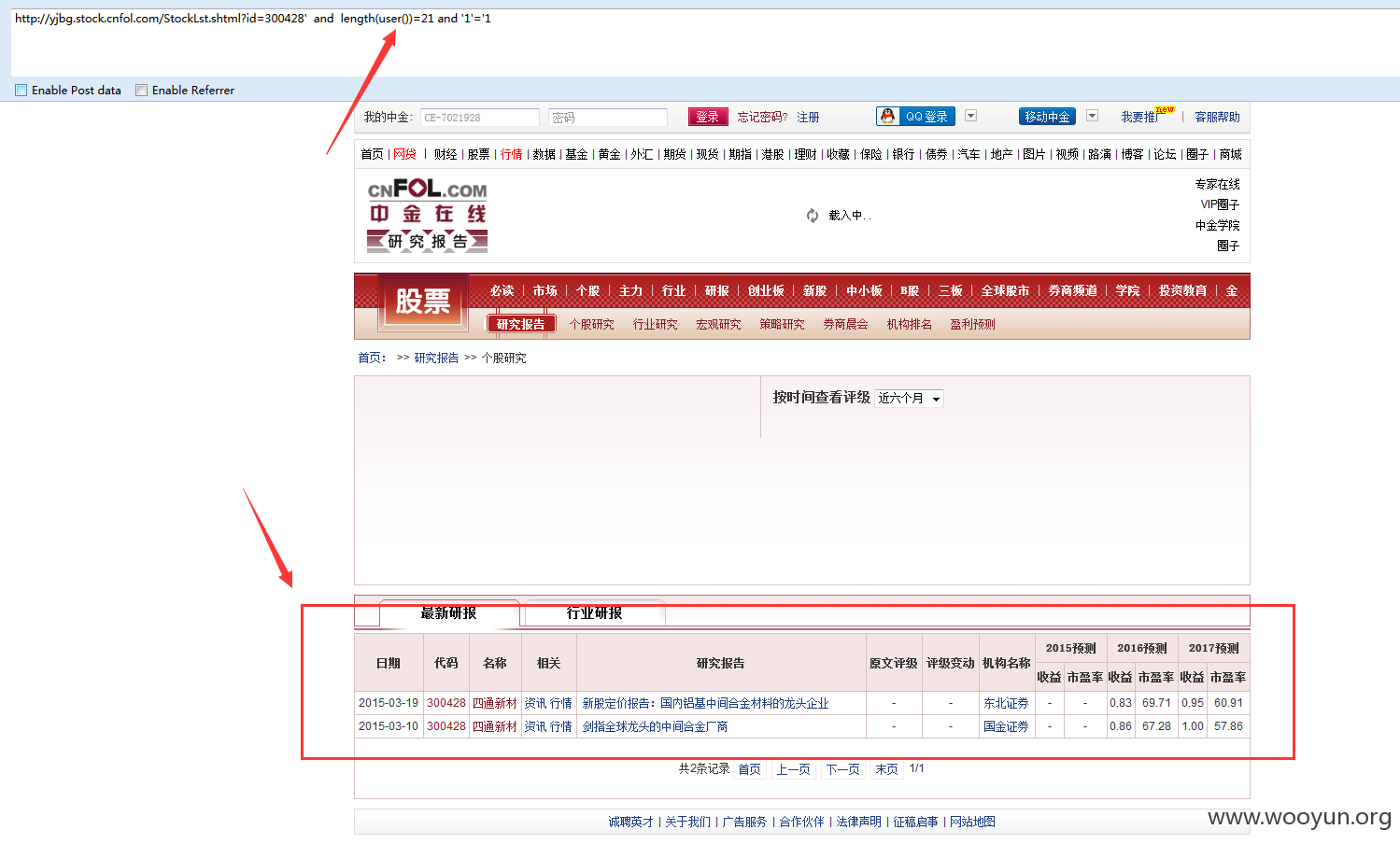The height and width of the screenshot is (844, 1400).
Task: Open 法律声明 footer link
Action: (x=859, y=822)
